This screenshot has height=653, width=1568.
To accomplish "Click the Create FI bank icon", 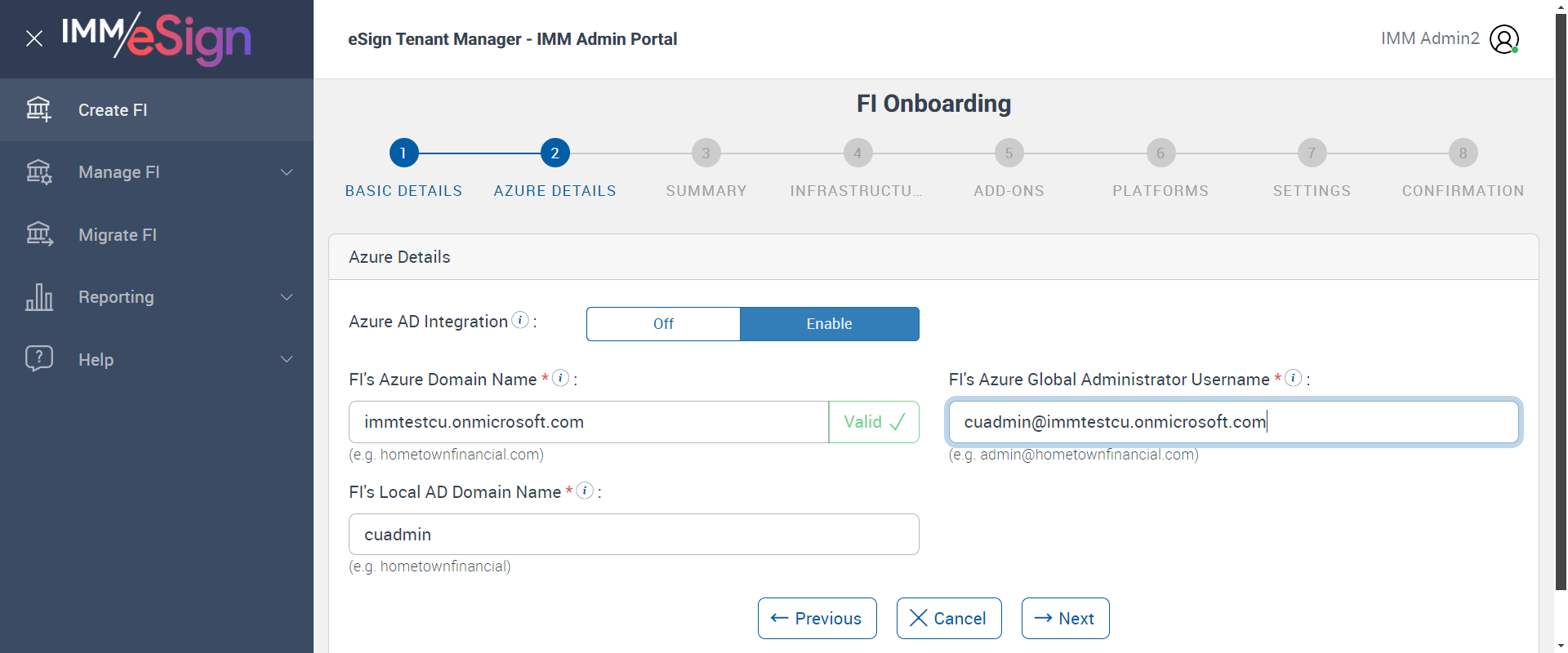I will 39,109.
